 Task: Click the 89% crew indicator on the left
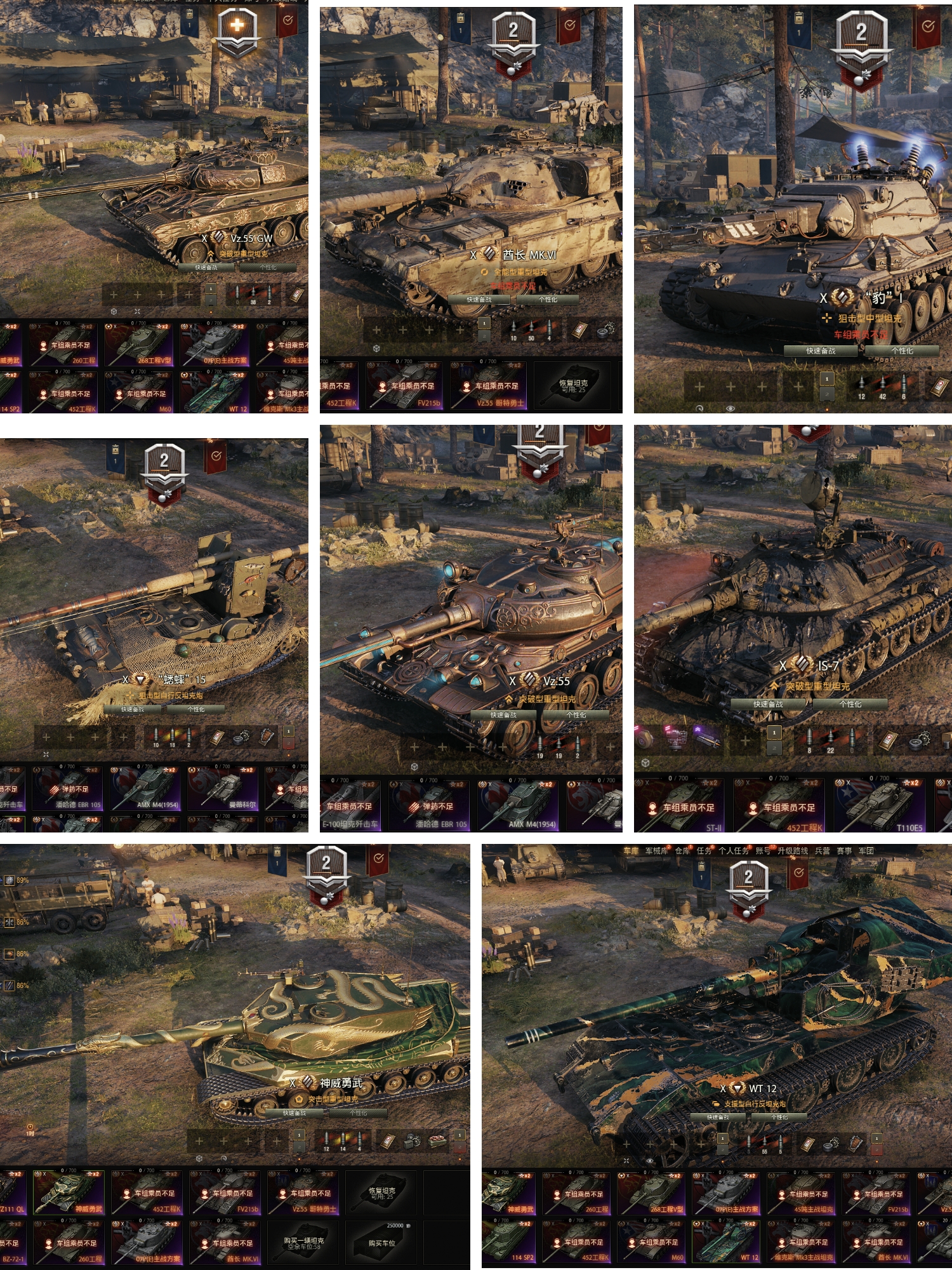17,880
